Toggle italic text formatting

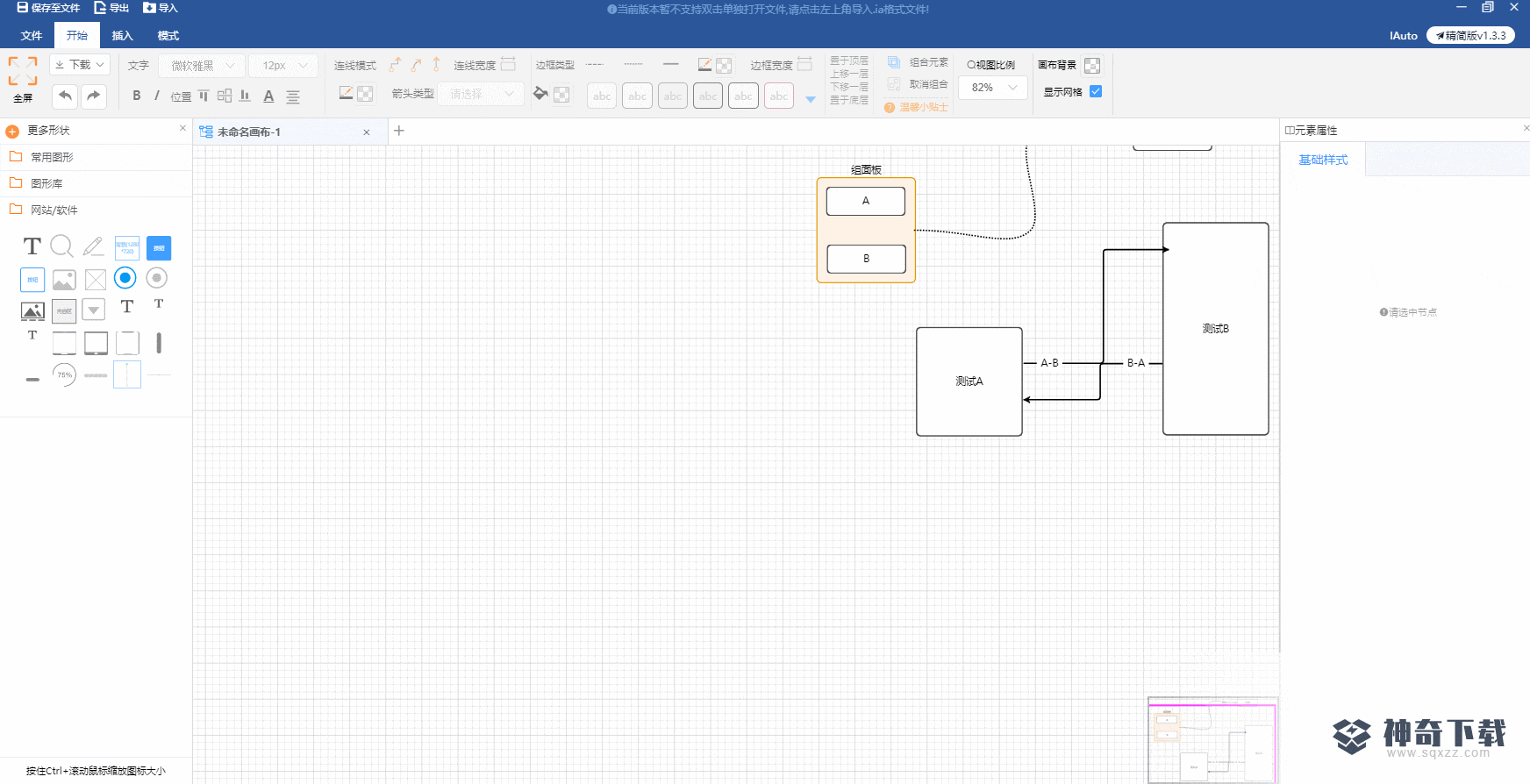[x=157, y=96]
